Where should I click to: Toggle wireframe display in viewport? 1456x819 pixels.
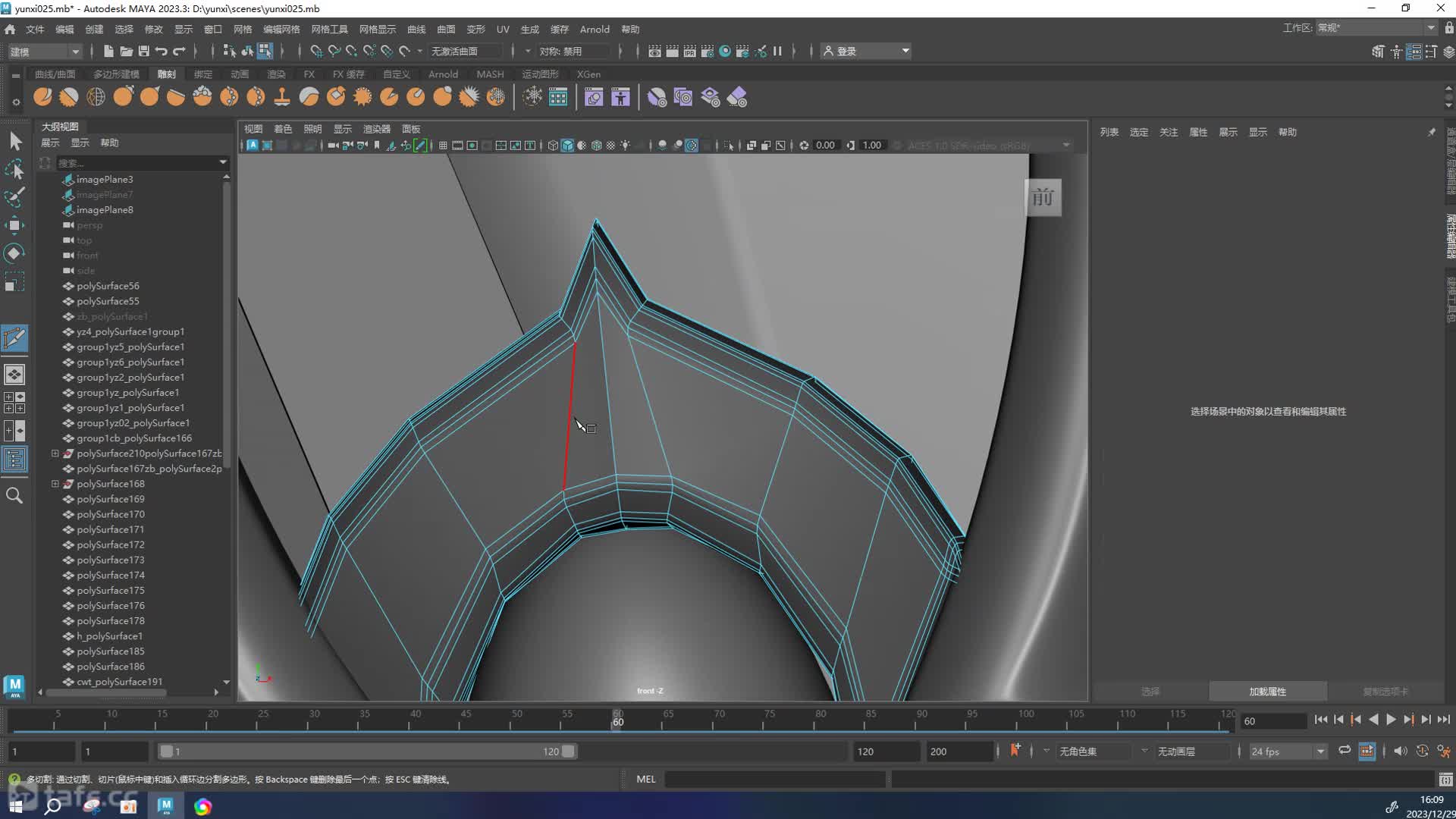point(553,146)
